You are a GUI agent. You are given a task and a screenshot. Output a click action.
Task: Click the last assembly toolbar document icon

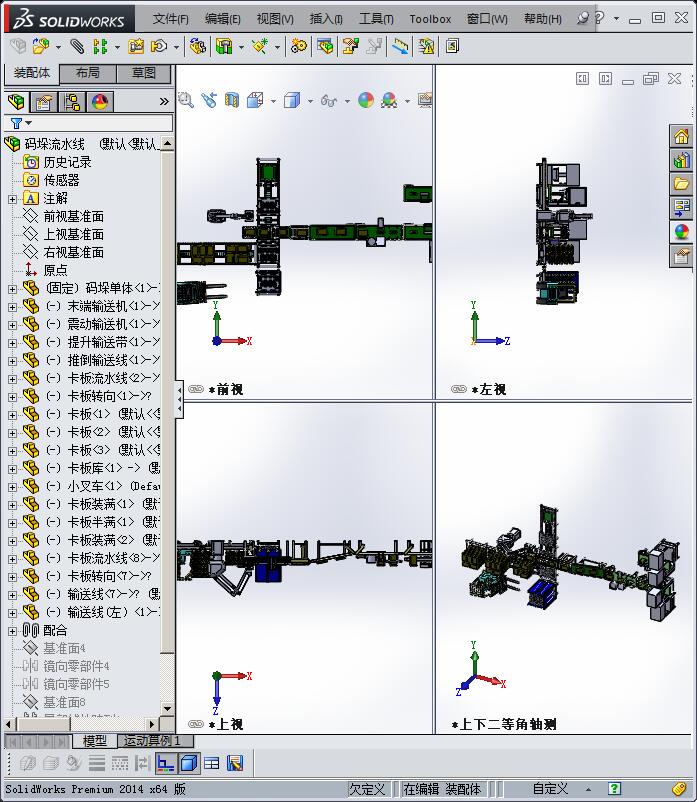click(452, 47)
